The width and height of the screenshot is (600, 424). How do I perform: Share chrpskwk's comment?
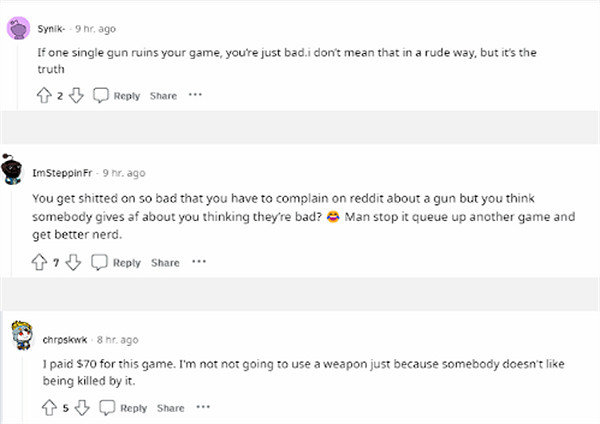coord(171,408)
